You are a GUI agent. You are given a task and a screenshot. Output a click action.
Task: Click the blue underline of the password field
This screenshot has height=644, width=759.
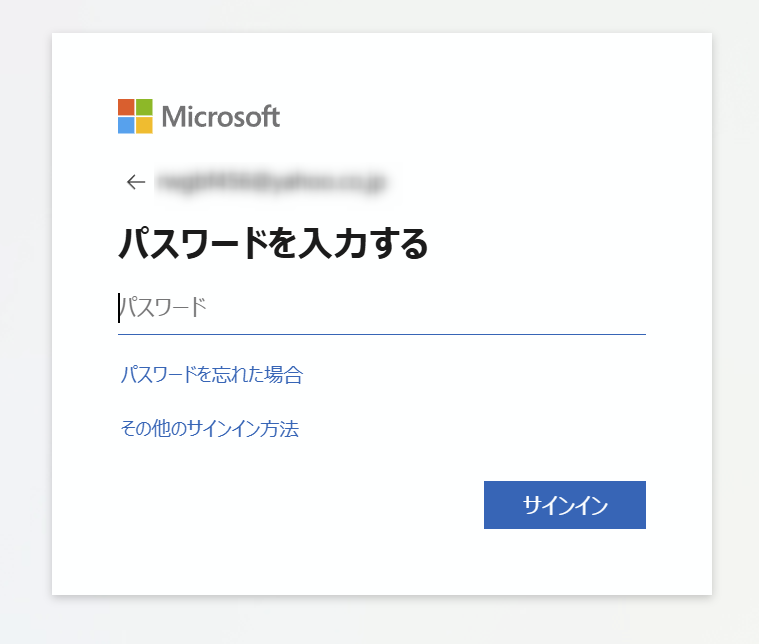(x=381, y=334)
